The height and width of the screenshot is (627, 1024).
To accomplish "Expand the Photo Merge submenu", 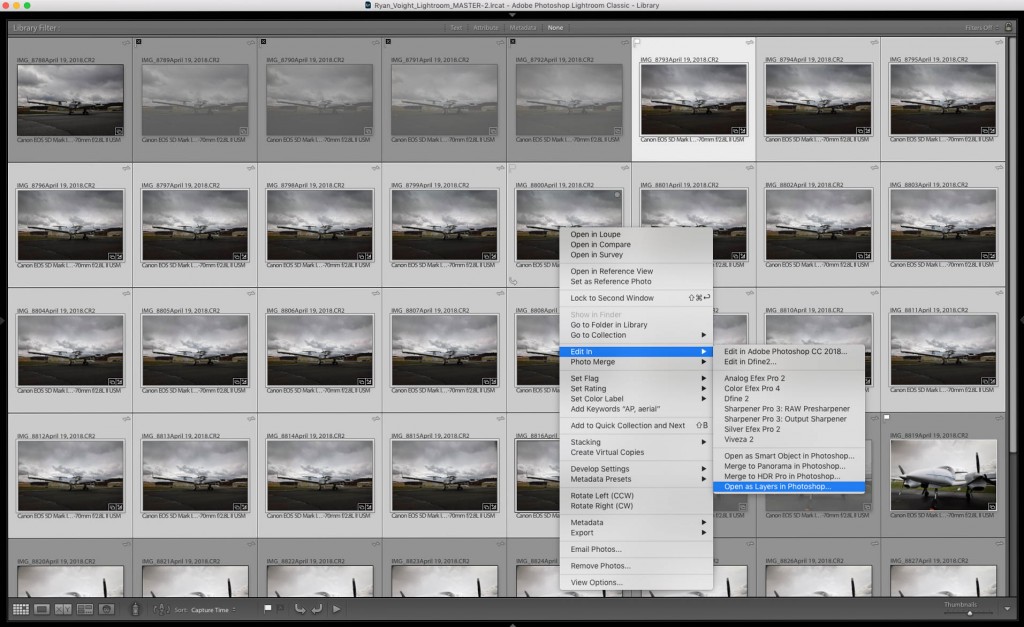I will click(636, 362).
